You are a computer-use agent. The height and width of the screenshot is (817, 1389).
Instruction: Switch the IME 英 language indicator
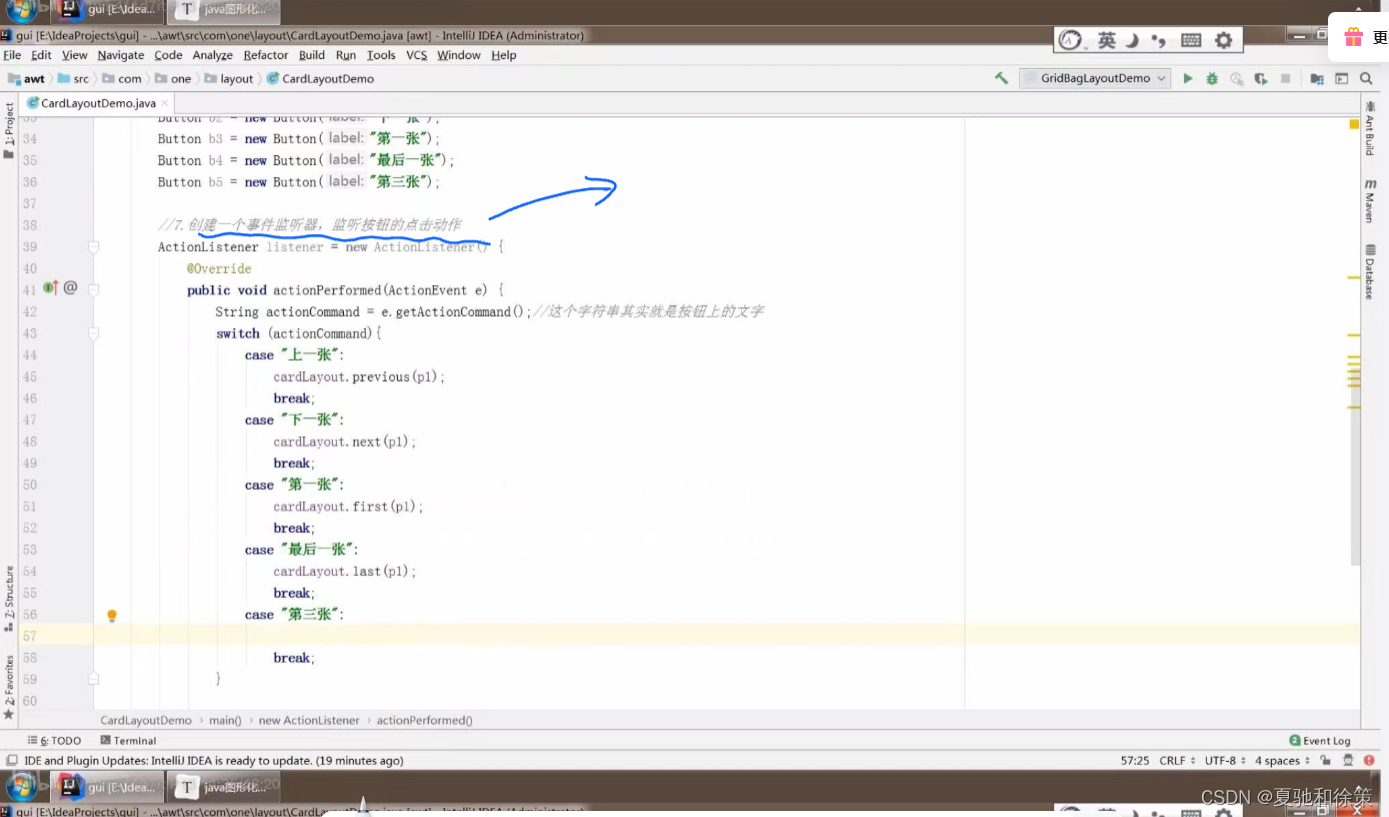pos(1106,40)
